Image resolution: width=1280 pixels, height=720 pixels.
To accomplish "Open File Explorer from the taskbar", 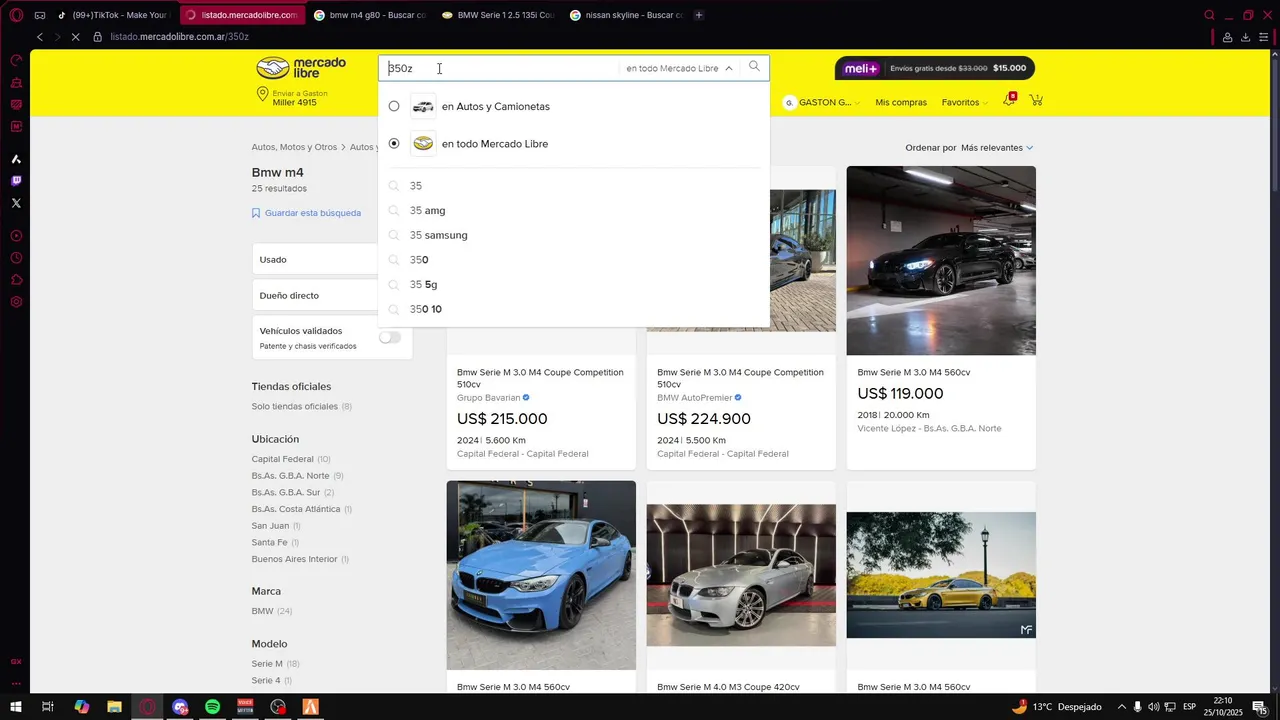I will tap(114, 707).
